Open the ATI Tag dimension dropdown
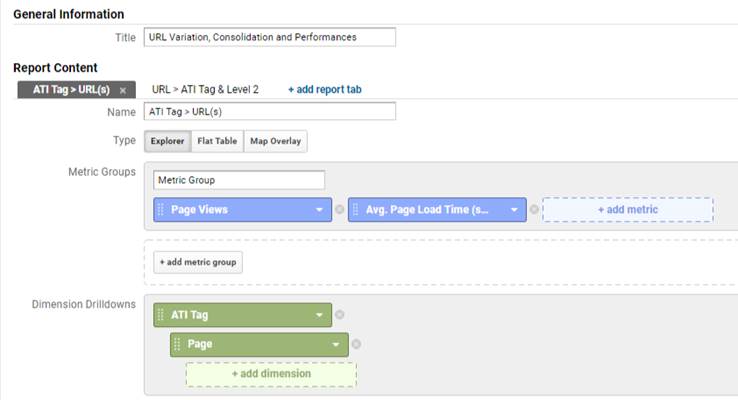Viewport: 738px width, 400px height. pos(319,315)
